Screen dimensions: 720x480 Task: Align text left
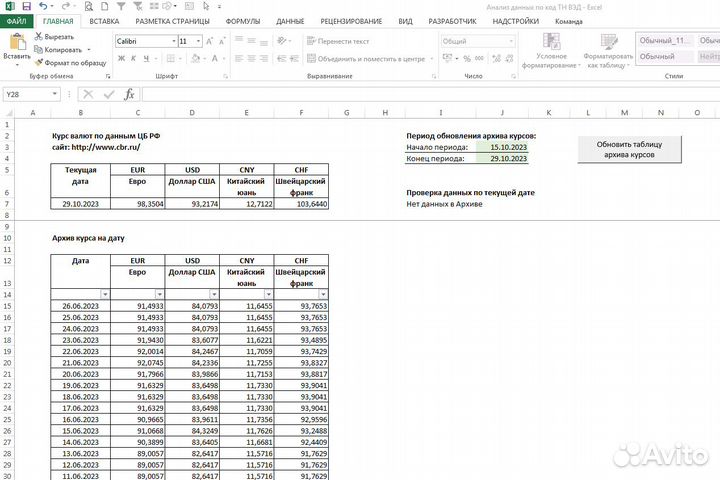pos(239,58)
